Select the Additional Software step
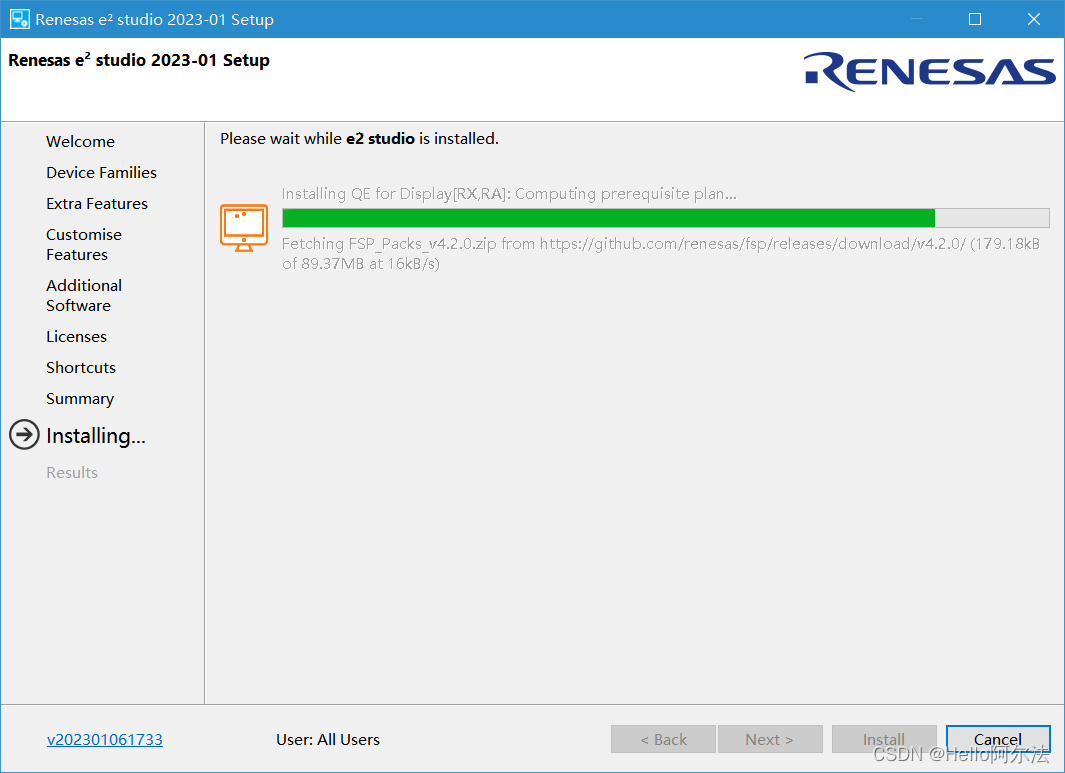Screen dimensions: 1065x773 coord(84,295)
